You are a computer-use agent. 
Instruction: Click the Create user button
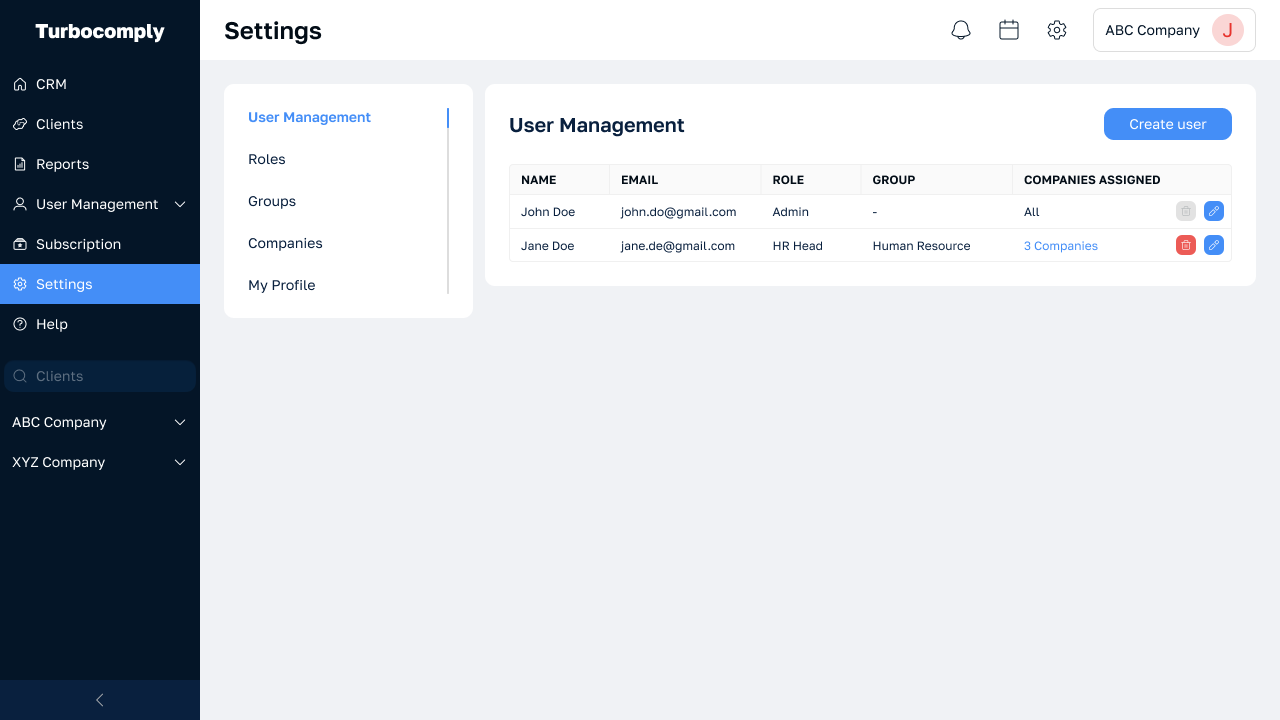[1168, 124]
